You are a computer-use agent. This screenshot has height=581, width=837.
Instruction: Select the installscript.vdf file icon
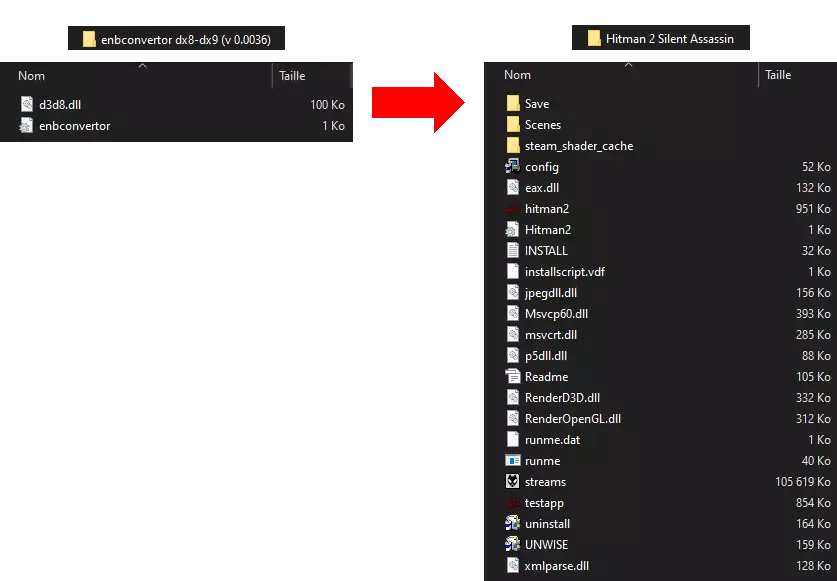click(x=512, y=271)
